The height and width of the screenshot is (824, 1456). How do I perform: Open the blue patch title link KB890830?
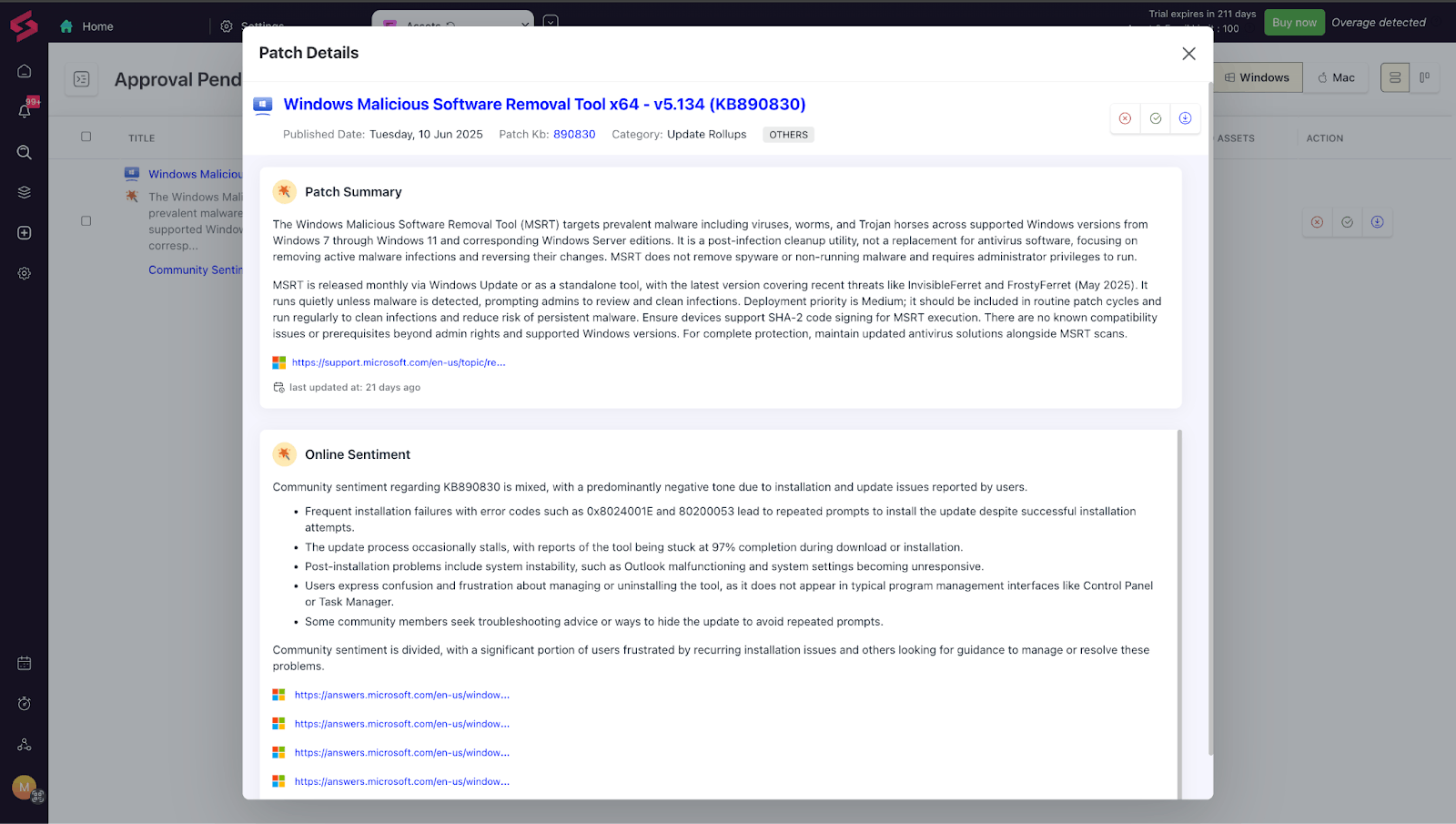point(544,104)
